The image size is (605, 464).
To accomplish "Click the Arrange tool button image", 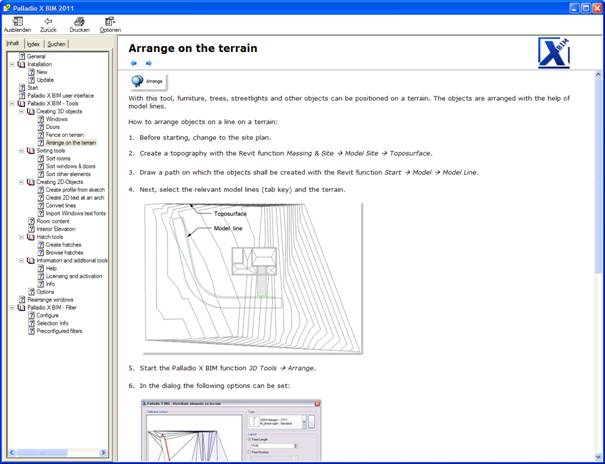I will coord(148,80).
